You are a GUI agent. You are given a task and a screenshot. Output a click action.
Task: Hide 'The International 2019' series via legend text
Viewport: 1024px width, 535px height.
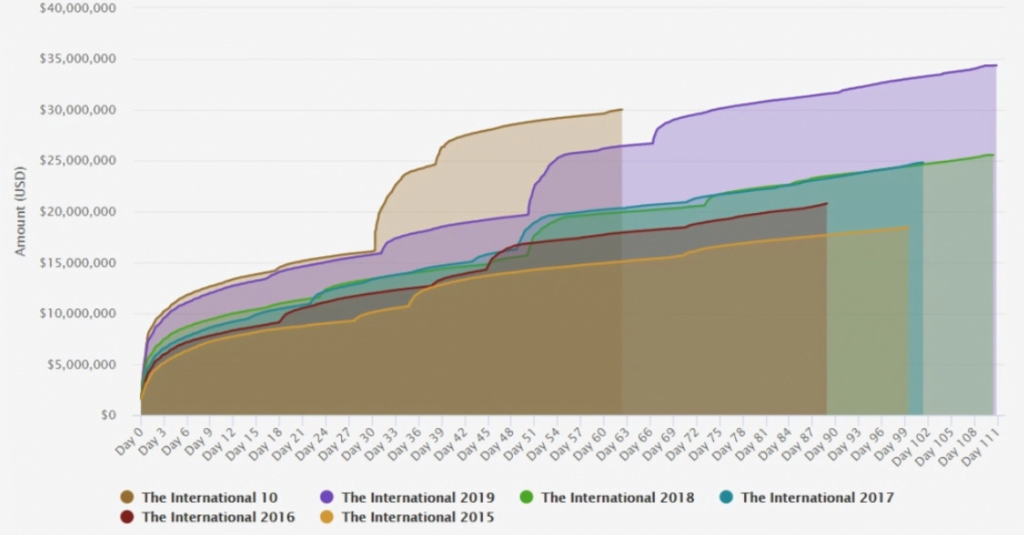[x=413, y=497]
